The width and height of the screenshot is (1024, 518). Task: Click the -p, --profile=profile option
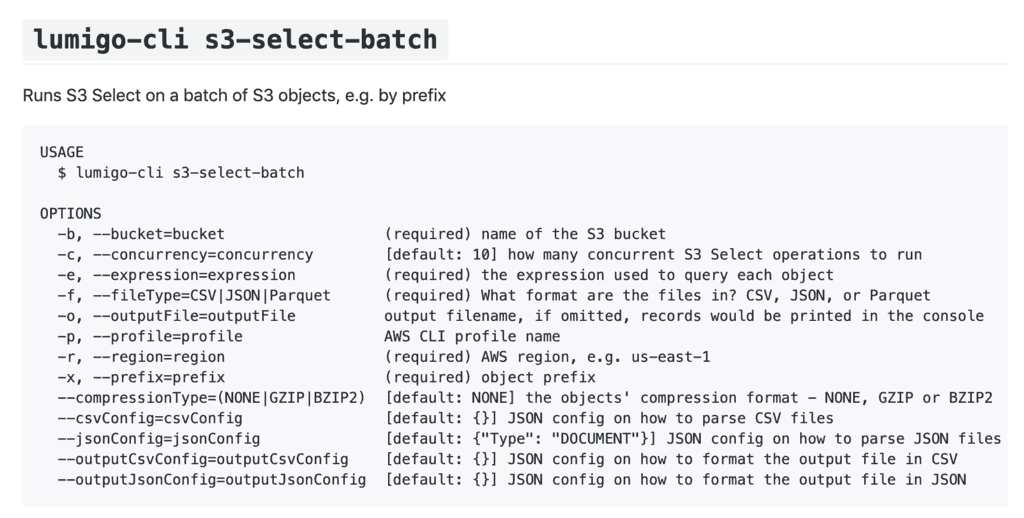pos(150,336)
